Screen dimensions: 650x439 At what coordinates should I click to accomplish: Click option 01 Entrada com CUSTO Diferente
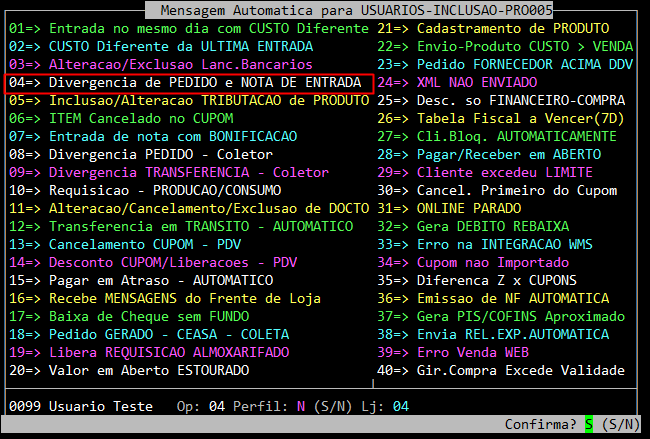(189, 29)
